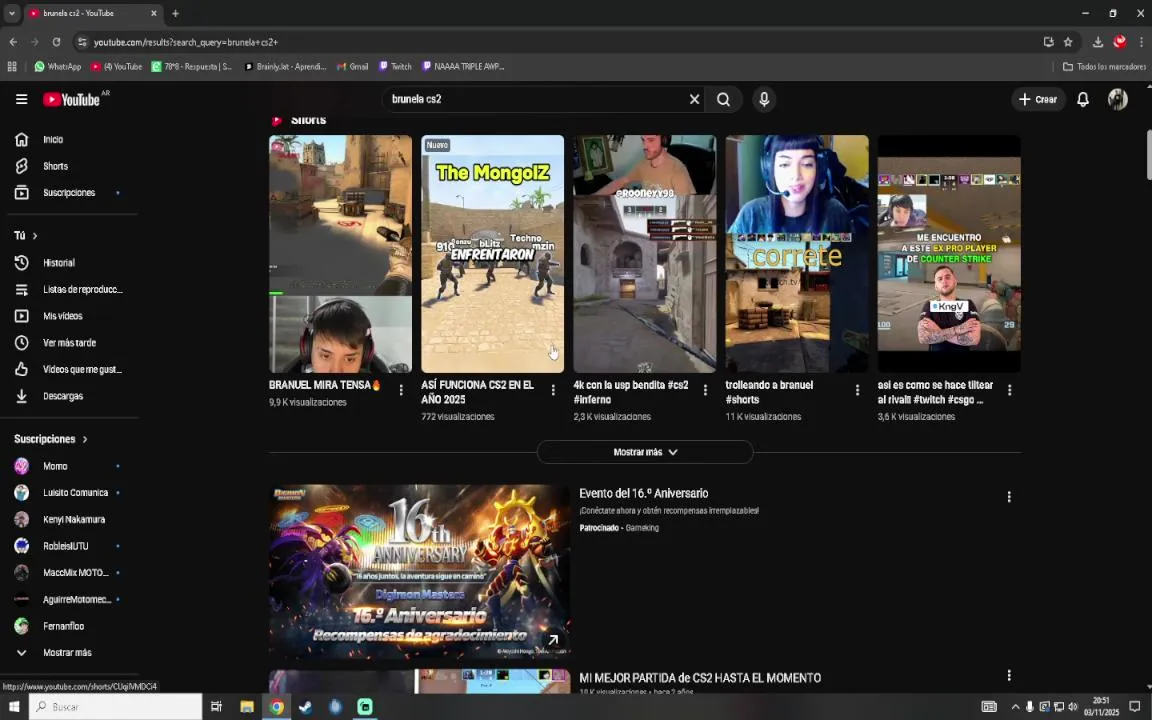Open options menu for BRANUEL MIRA TENSA short
This screenshot has width=1152, height=720.
401,390
